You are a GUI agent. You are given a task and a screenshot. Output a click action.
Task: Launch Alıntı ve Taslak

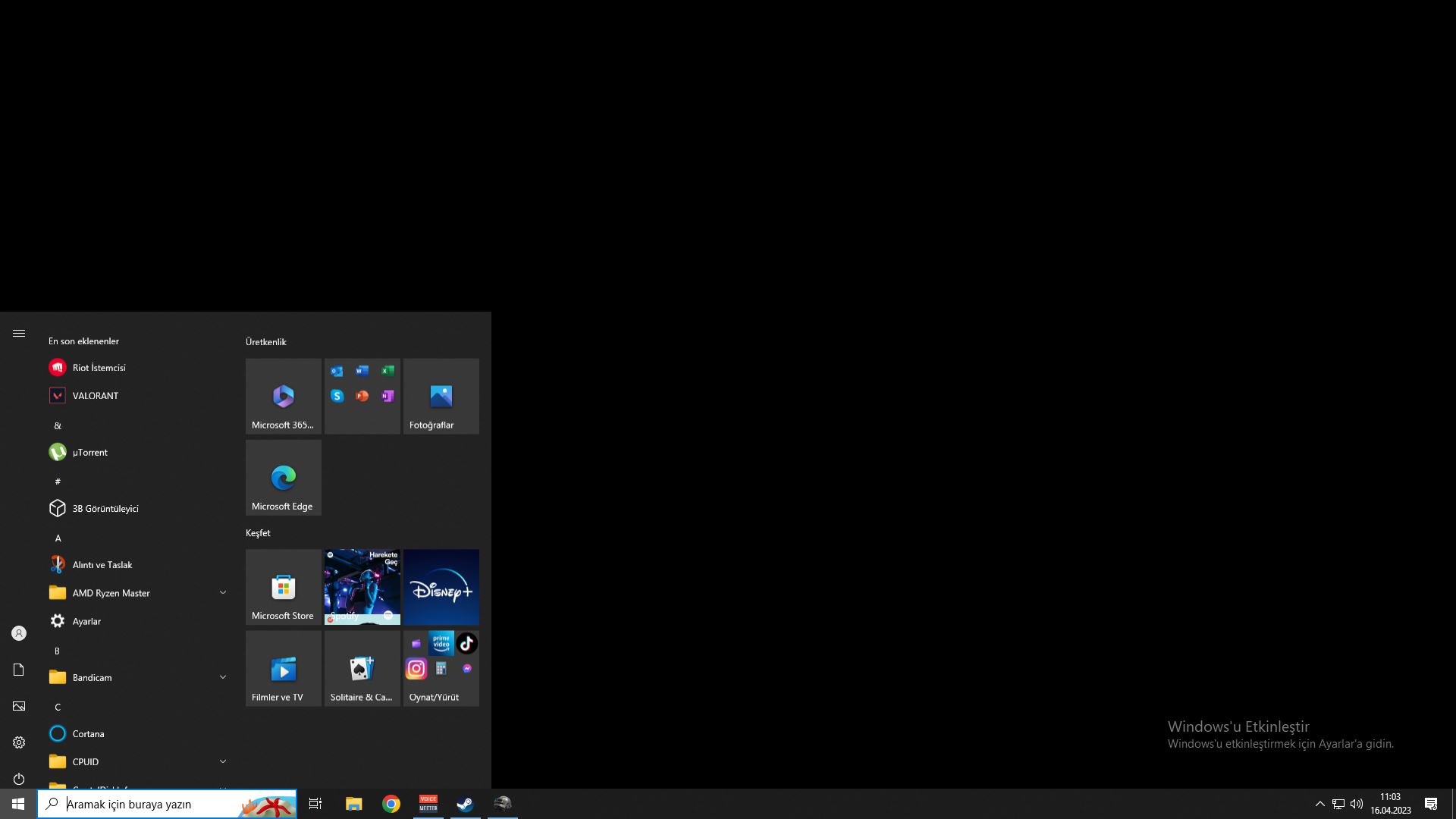click(x=136, y=565)
